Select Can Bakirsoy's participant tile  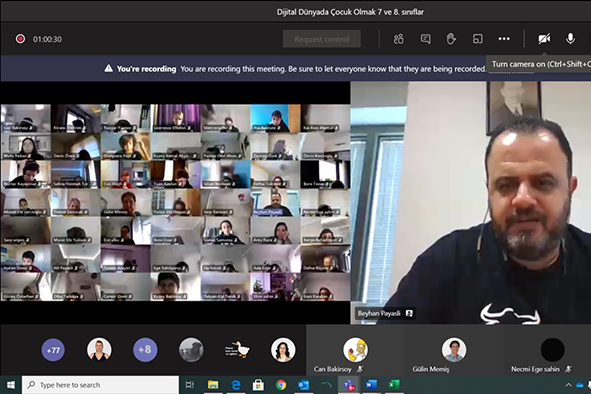(x=355, y=354)
